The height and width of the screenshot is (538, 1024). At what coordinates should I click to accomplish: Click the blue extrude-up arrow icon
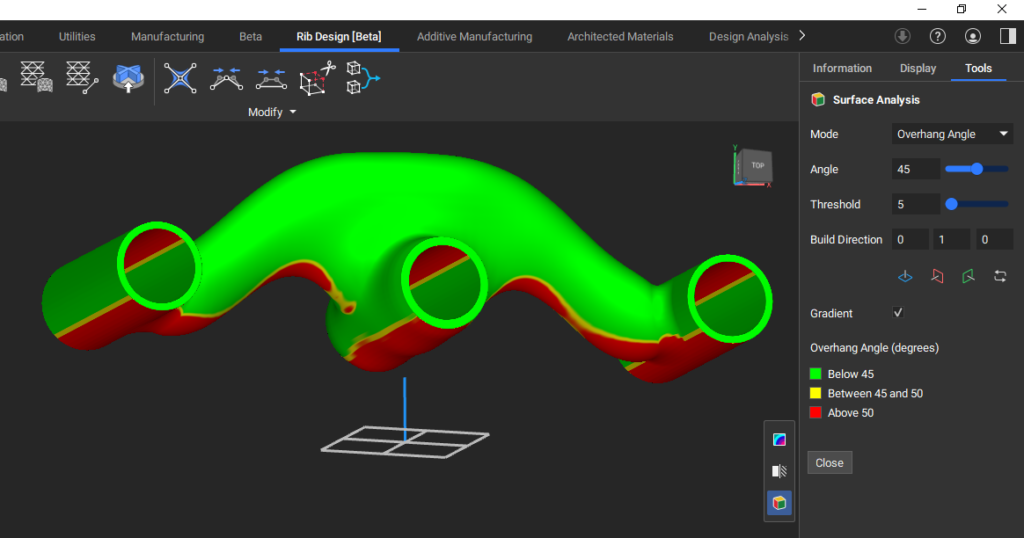click(128, 78)
